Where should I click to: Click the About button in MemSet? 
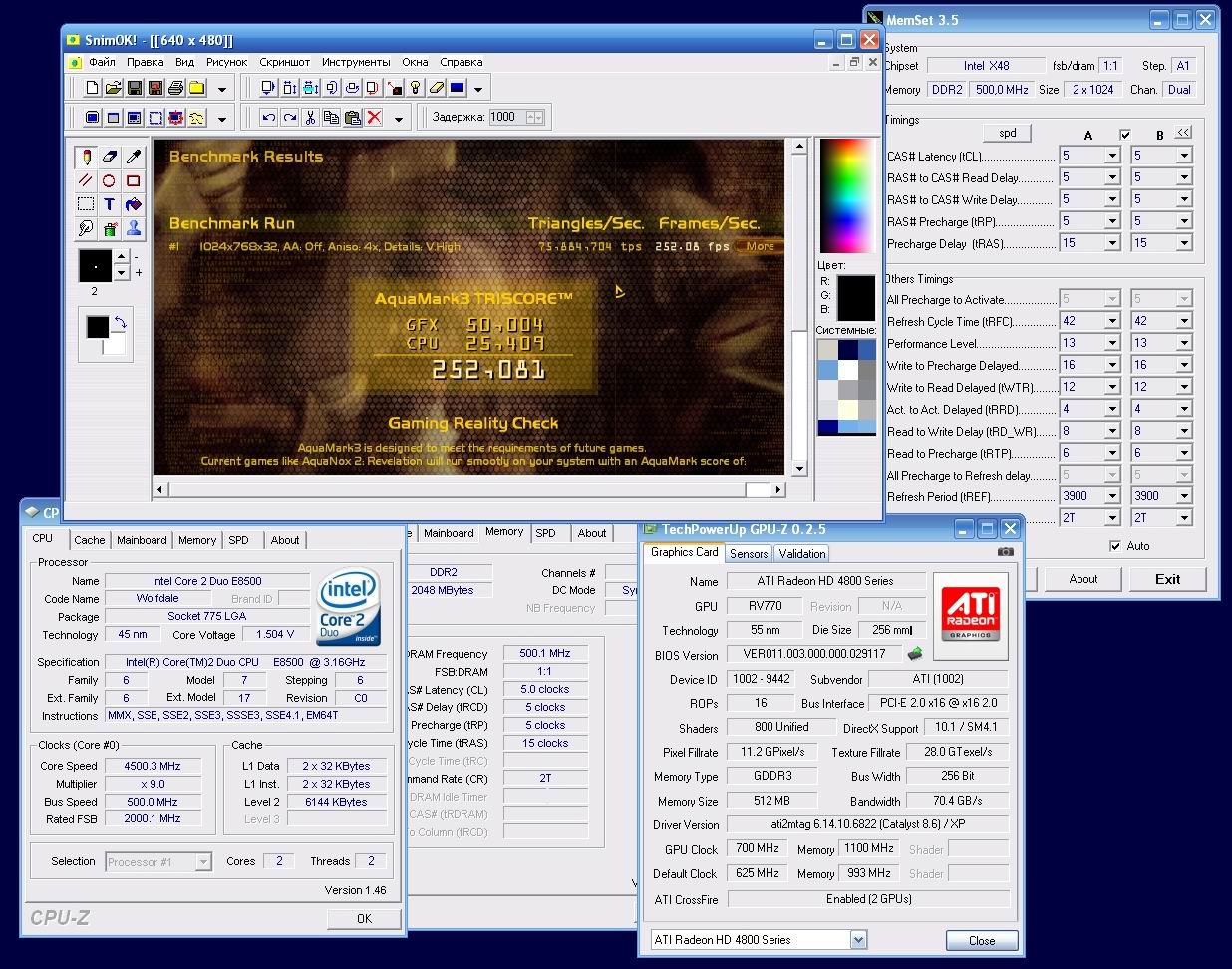[1083, 579]
